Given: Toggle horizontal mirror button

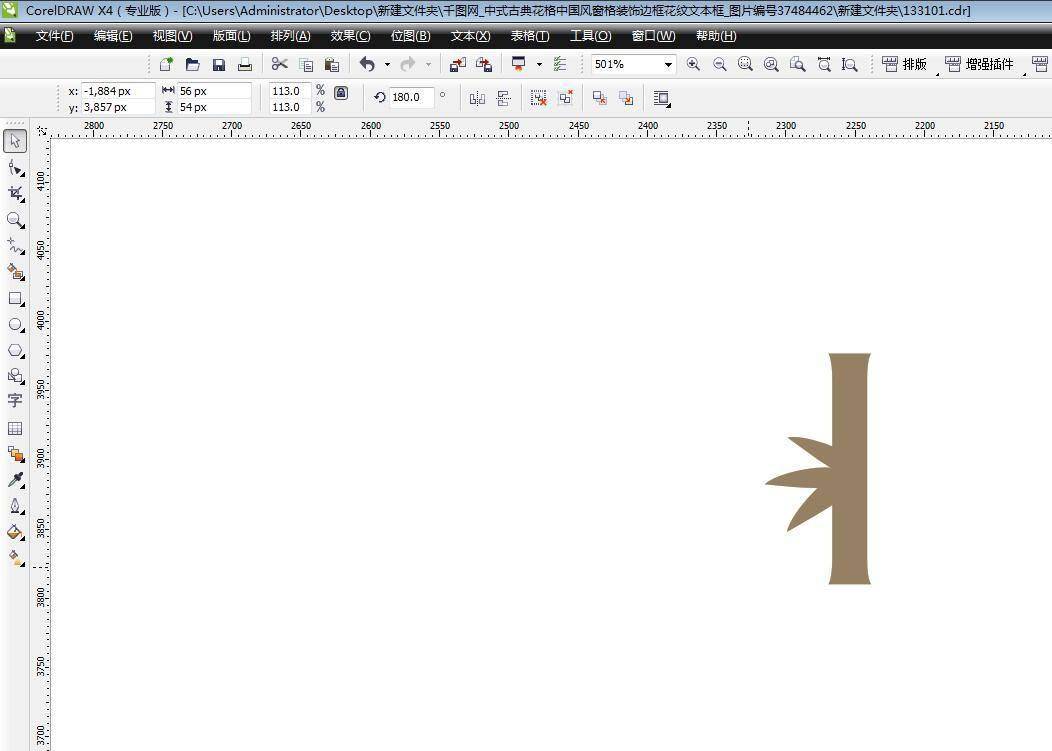Looking at the screenshot, I should tap(477, 98).
